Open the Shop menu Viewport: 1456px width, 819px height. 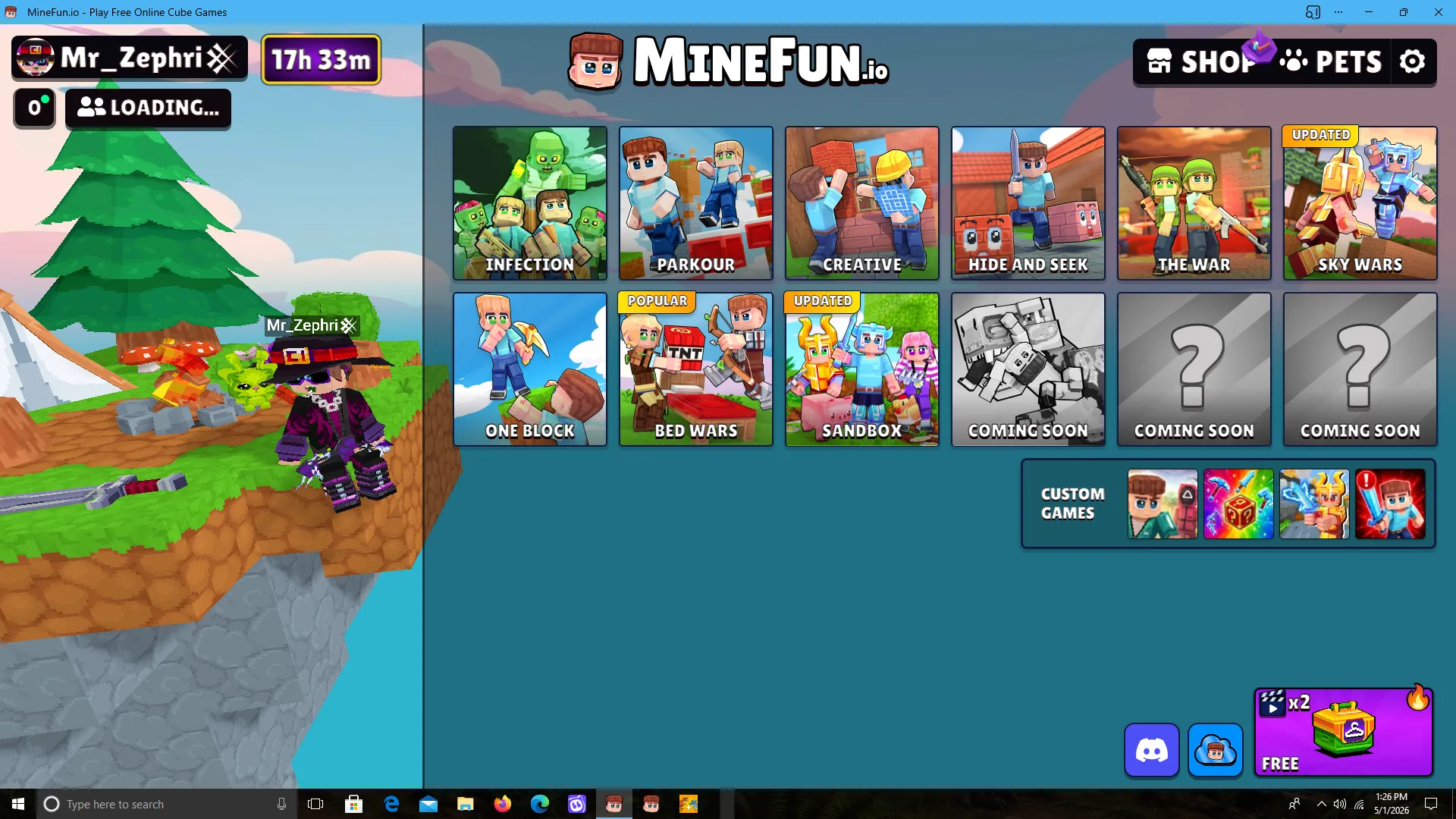(1200, 61)
